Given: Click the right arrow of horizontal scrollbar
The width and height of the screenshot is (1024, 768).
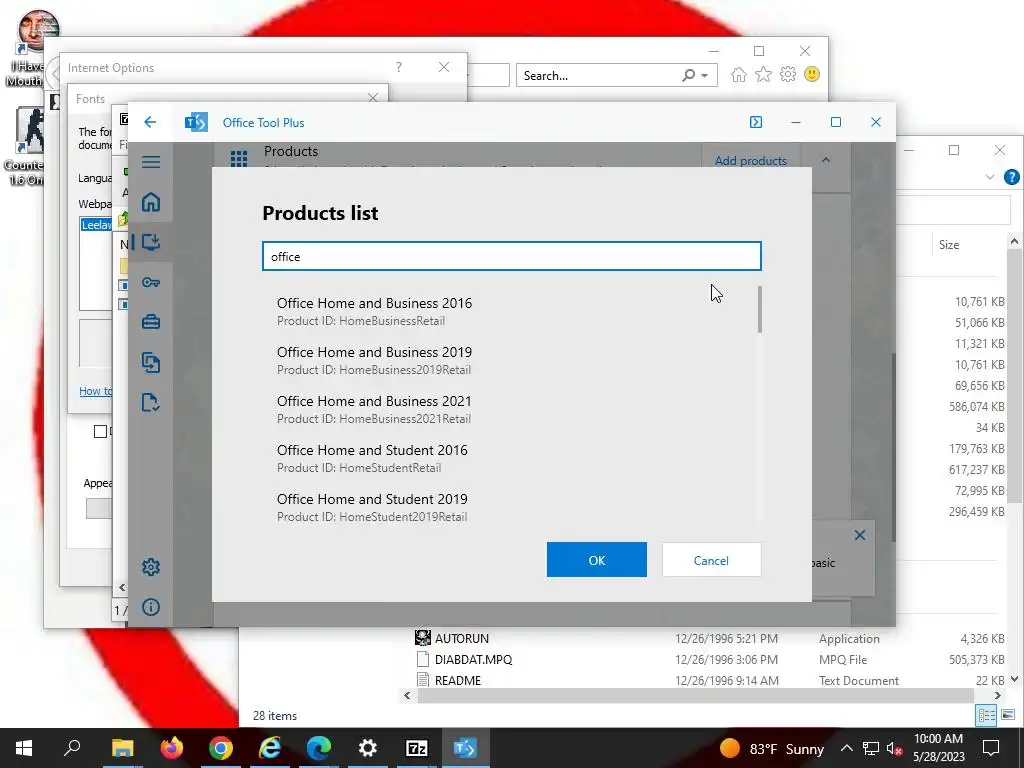Looking at the screenshot, I should click(x=997, y=696).
